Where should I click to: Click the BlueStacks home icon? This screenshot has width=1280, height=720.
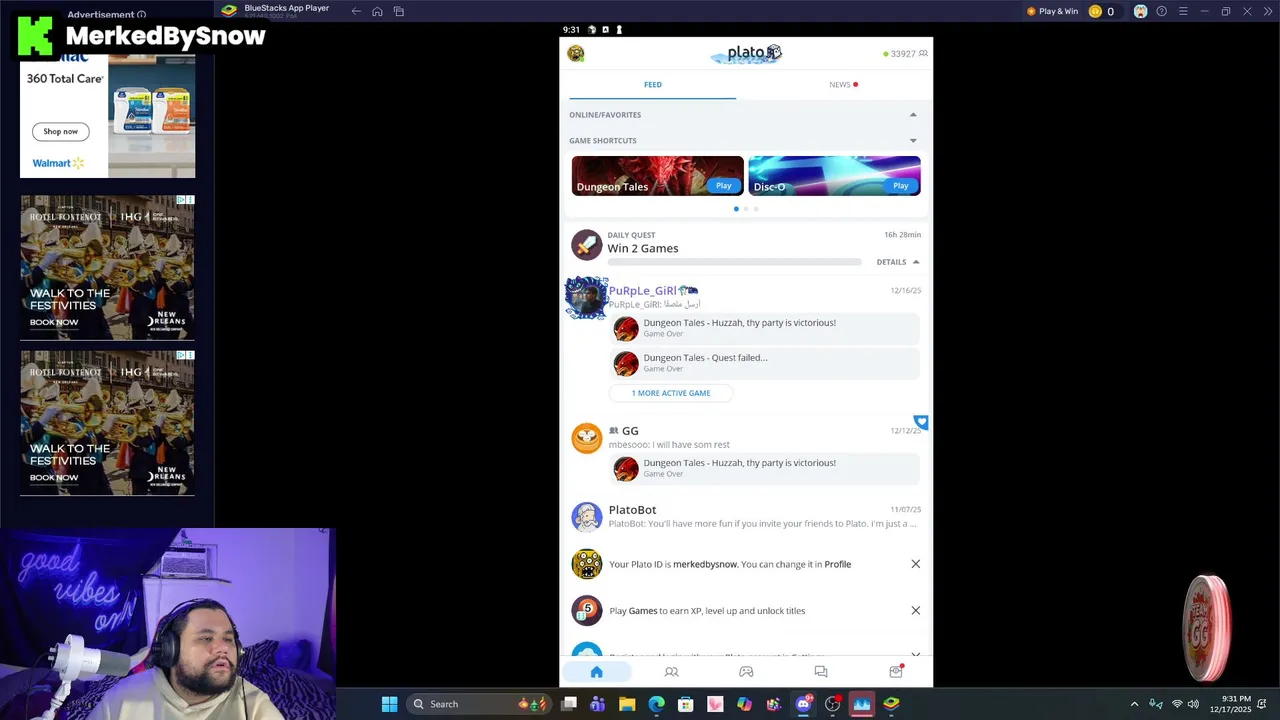coord(377,11)
